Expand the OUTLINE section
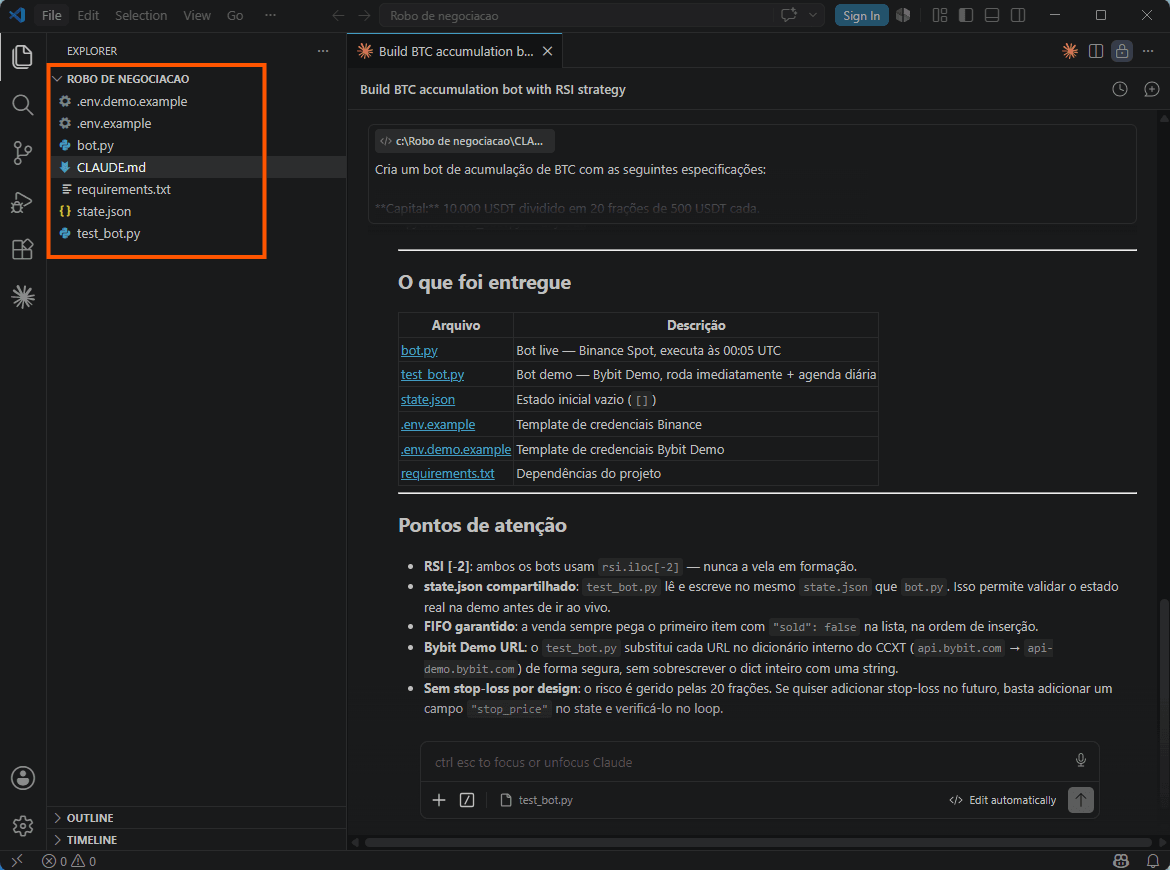Screen dimensions: 1170x870 [x=90, y=818]
